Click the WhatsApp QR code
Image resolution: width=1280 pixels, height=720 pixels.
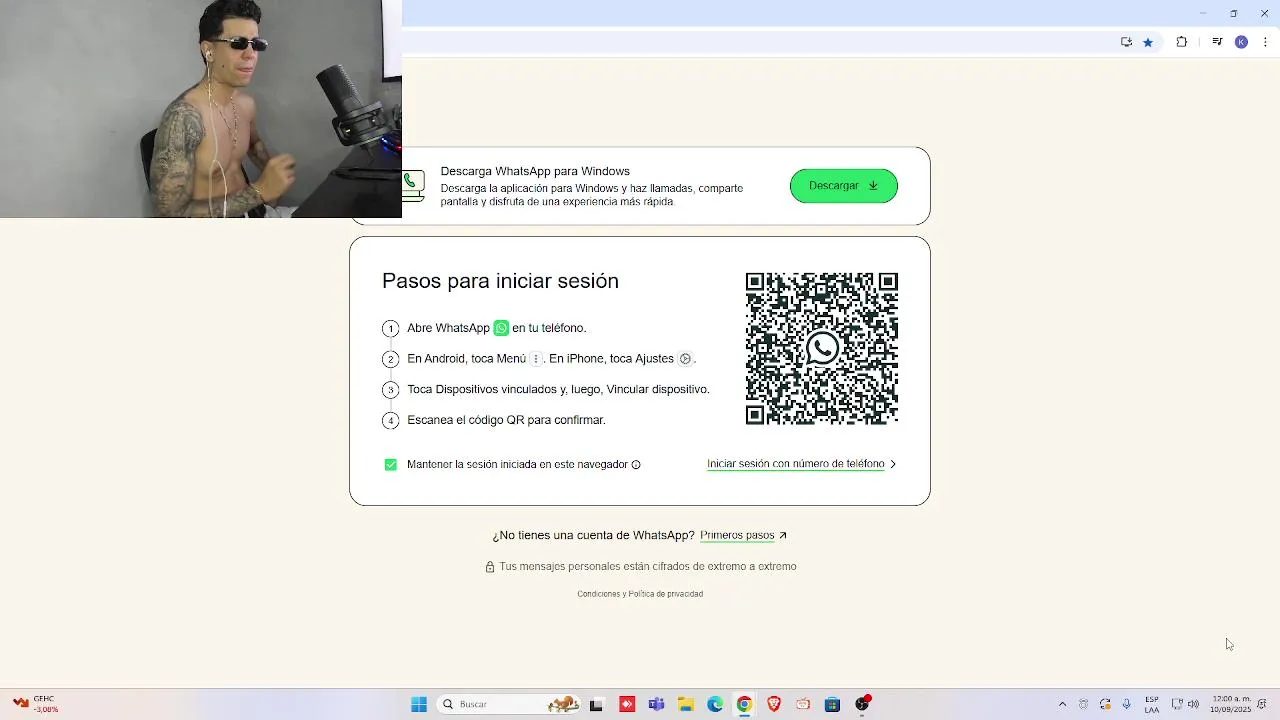(x=822, y=349)
